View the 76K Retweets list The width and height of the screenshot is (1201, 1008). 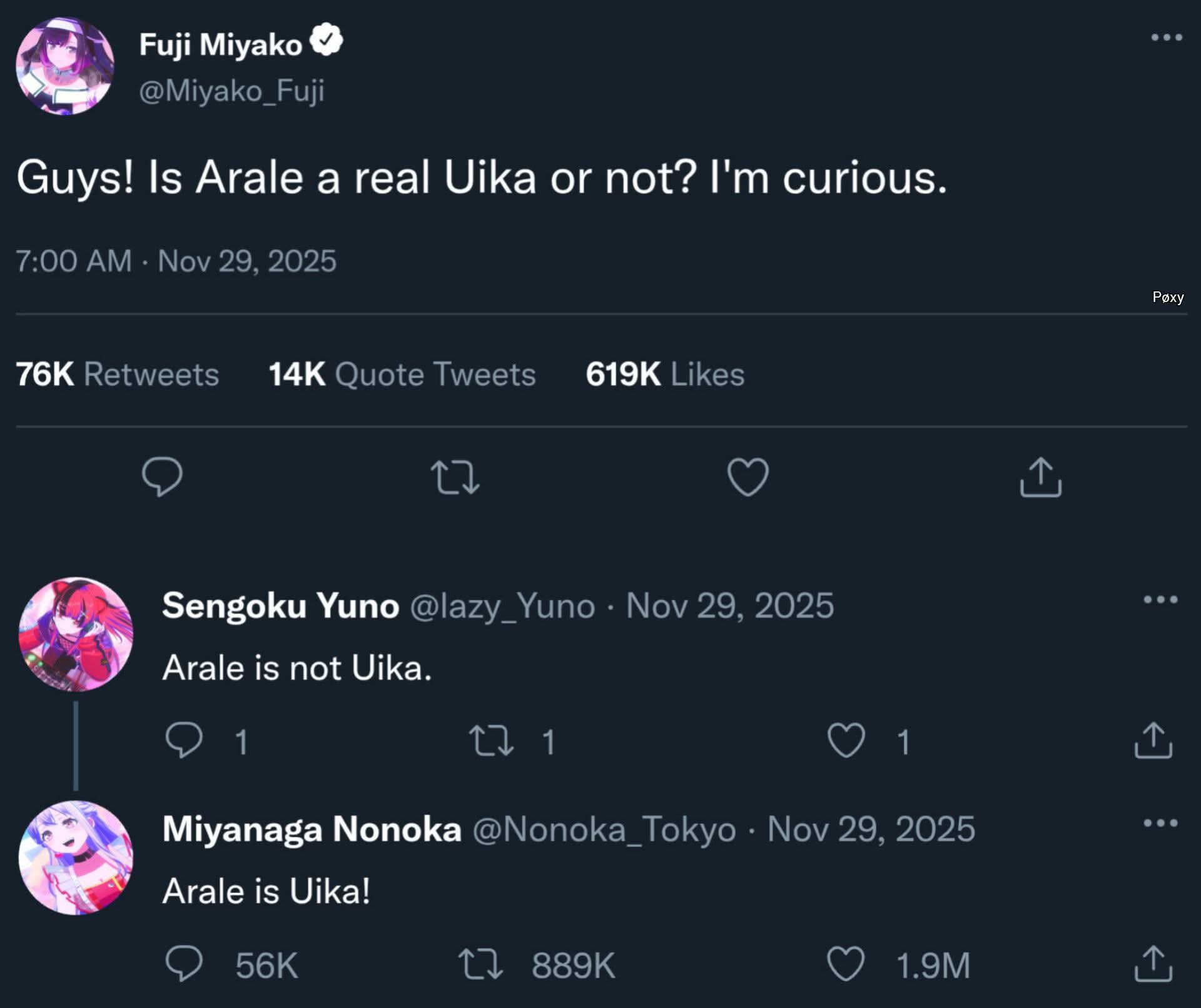pos(117,374)
